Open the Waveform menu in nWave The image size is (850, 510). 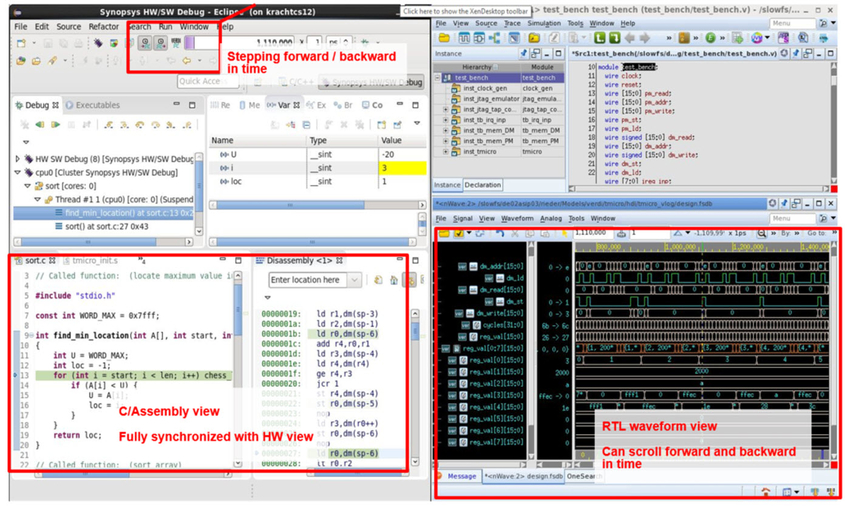pos(517,218)
